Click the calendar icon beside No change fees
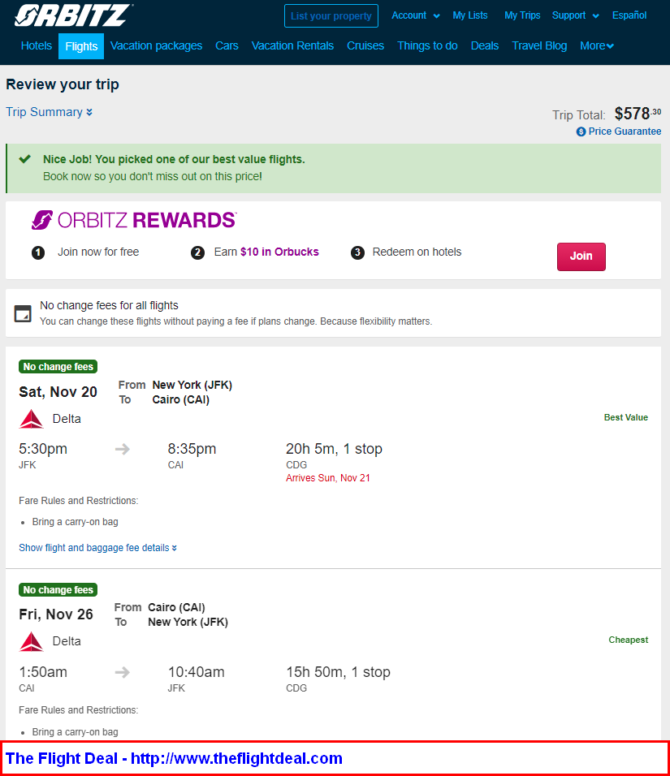Viewport: 670px width, 776px height. pos(23,313)
